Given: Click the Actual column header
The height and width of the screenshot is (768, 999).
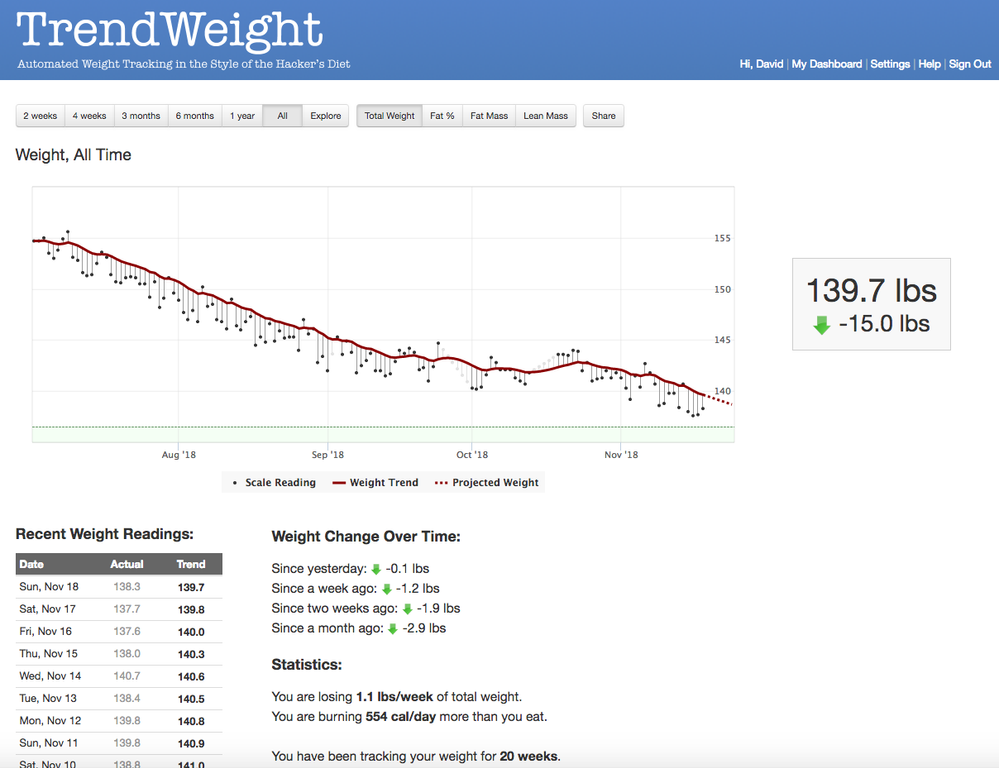Looking at the screenshot, I should pyautogui.click(x=127, y=564).
